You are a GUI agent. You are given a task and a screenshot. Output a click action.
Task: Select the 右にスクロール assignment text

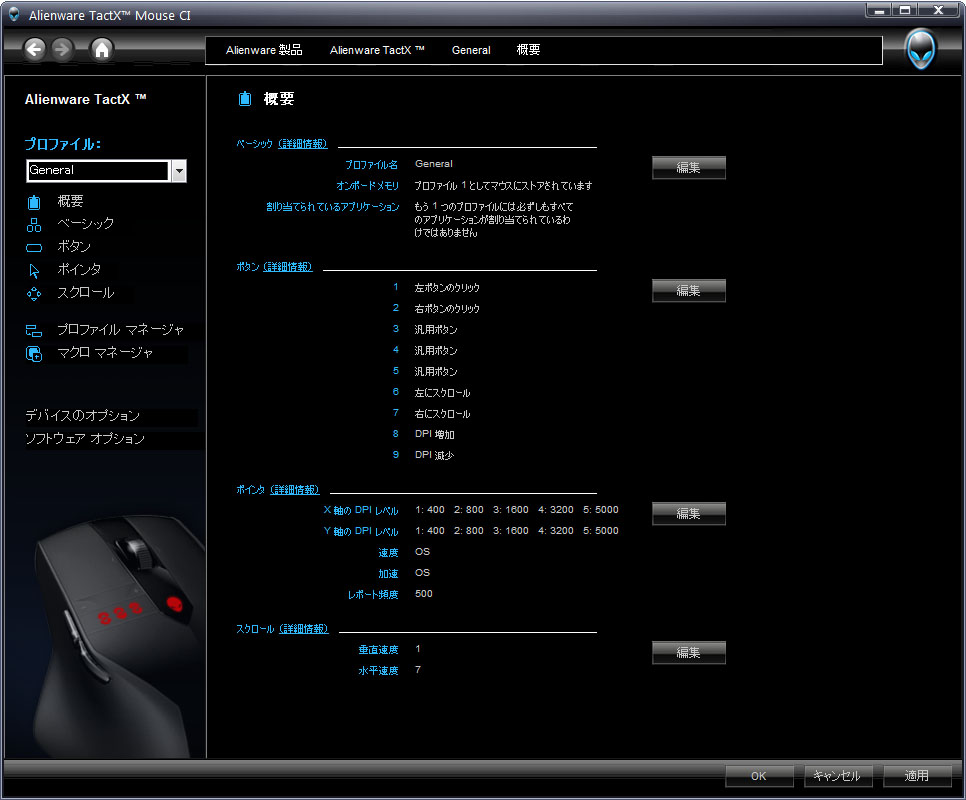[442, 414]
